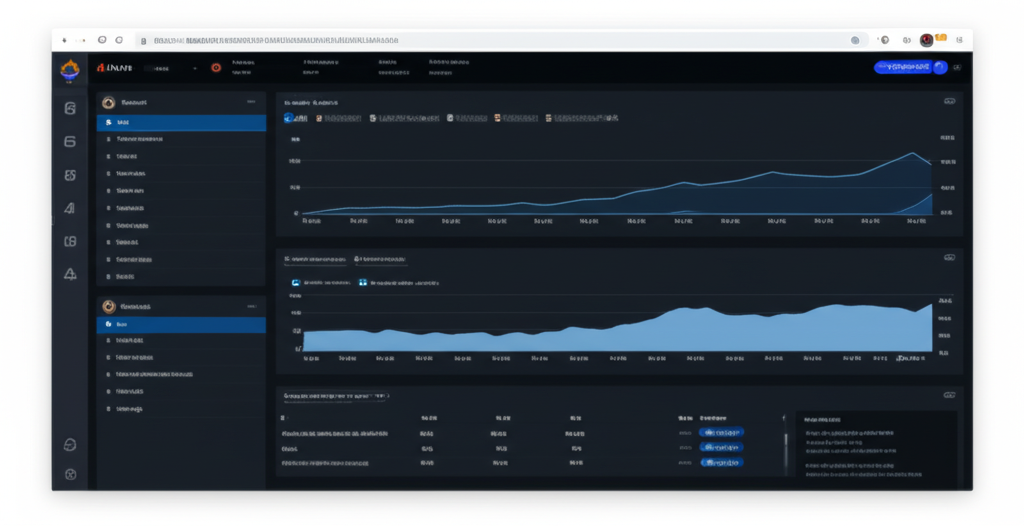Click the triangle-shaped icon in the left sidebar
1024x526 pixels.
tap(70, 274)
